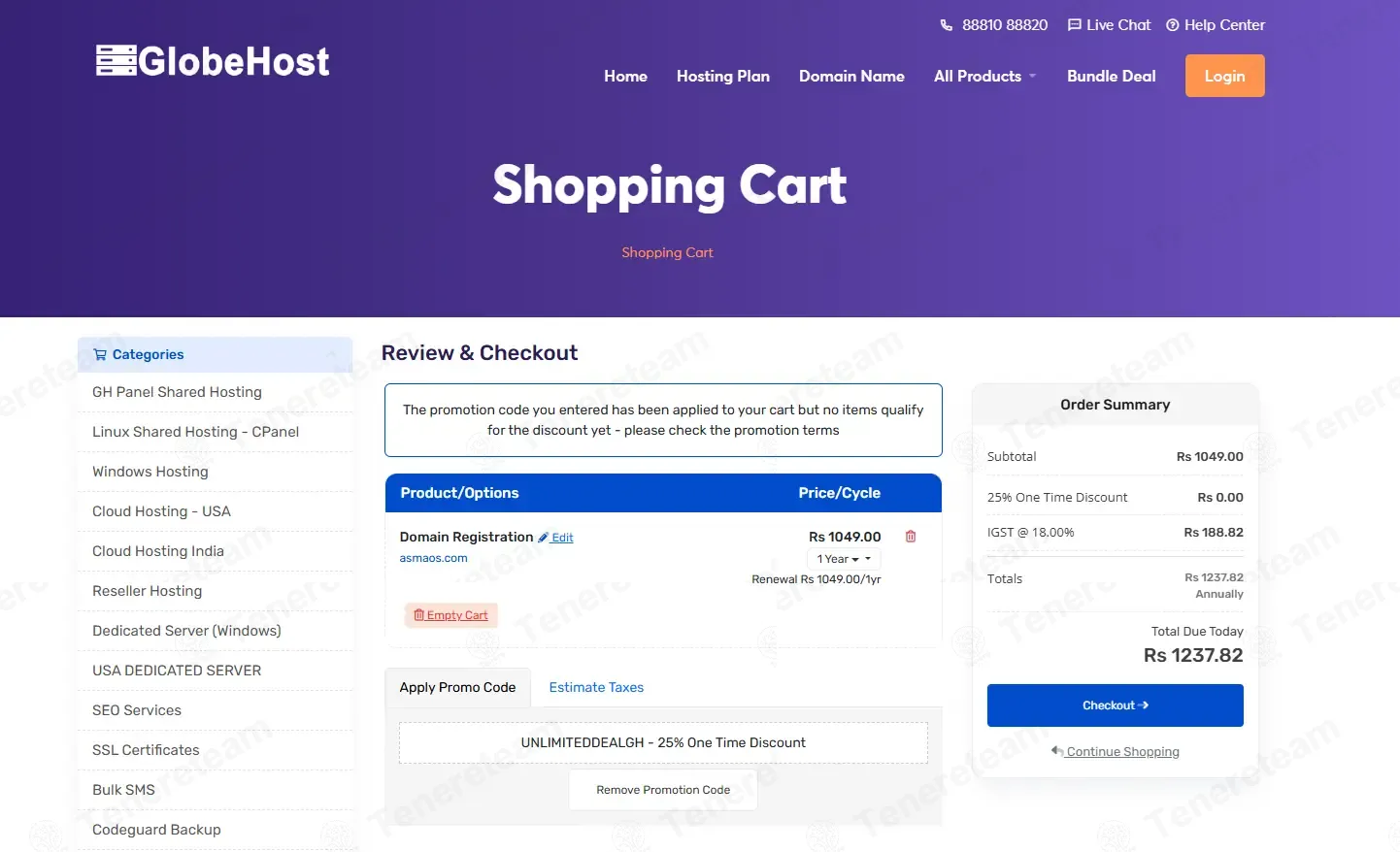
Task: Open the 1 Year billing cycle dropdown
Action: (844, 559)
